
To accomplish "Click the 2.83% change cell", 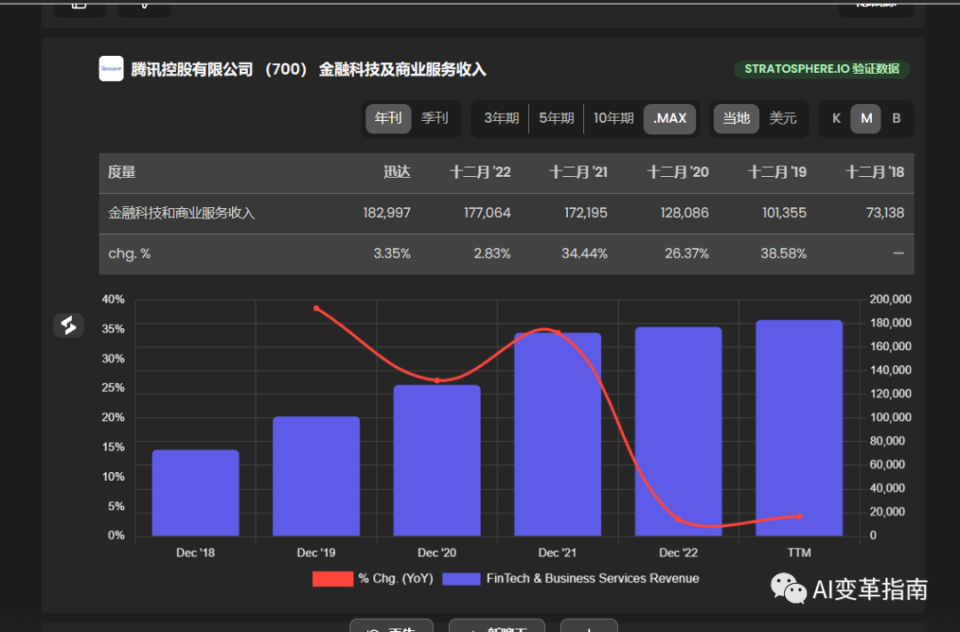I will pyautogui.click(x=492, y=254).
